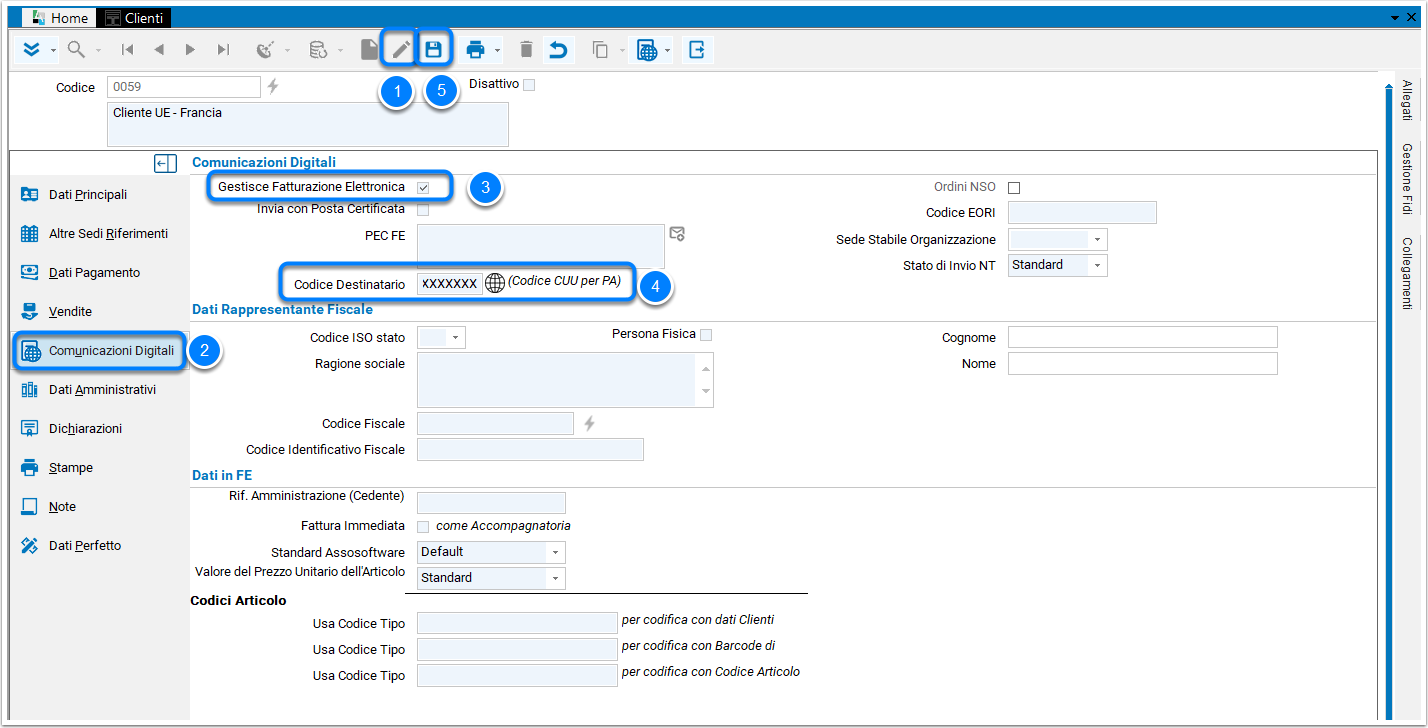Click the satellite dish icon in toolbar
The height and width of the screenshot is (728, 1428).
click(x=265, y=49)
